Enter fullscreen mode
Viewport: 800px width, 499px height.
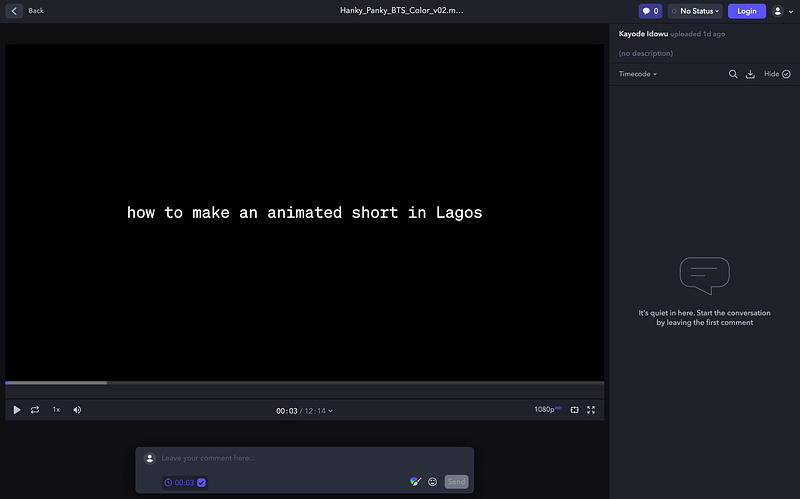coord(591,410)
